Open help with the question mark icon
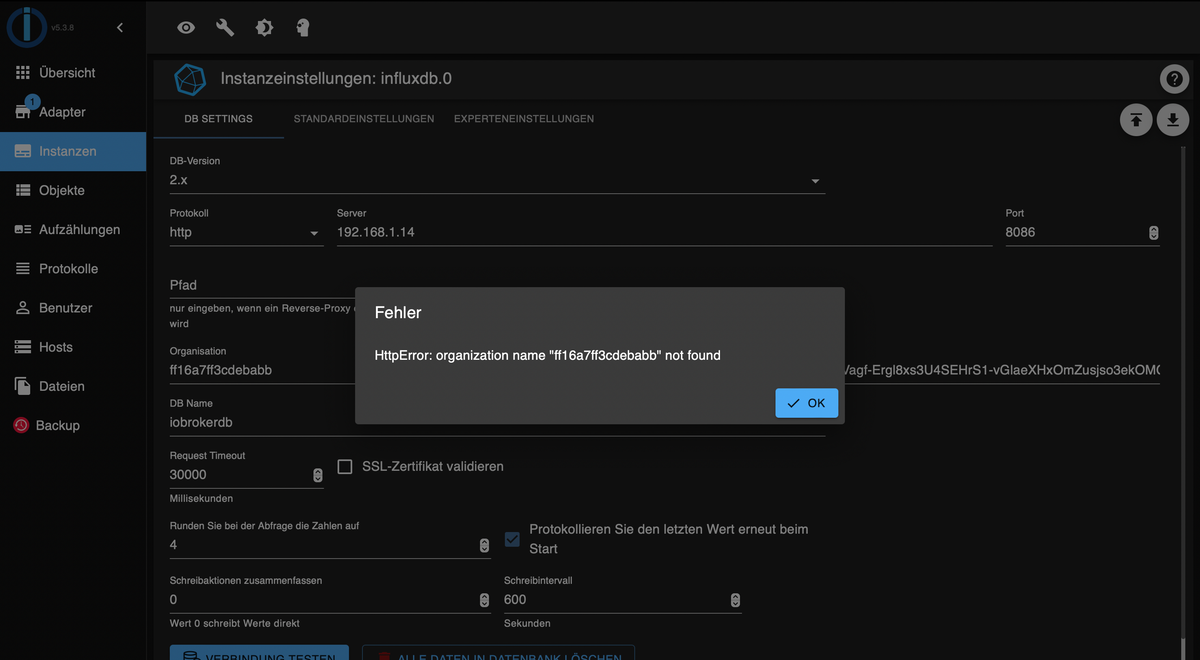 1173,79
